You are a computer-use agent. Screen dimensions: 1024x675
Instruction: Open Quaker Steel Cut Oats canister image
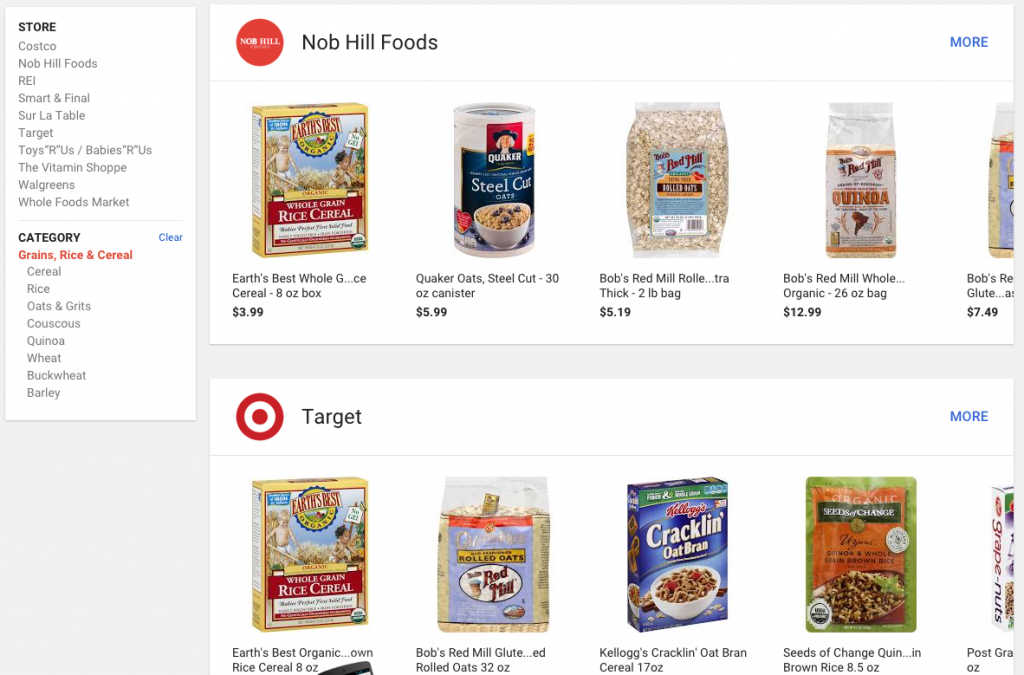tap(494, 180)
